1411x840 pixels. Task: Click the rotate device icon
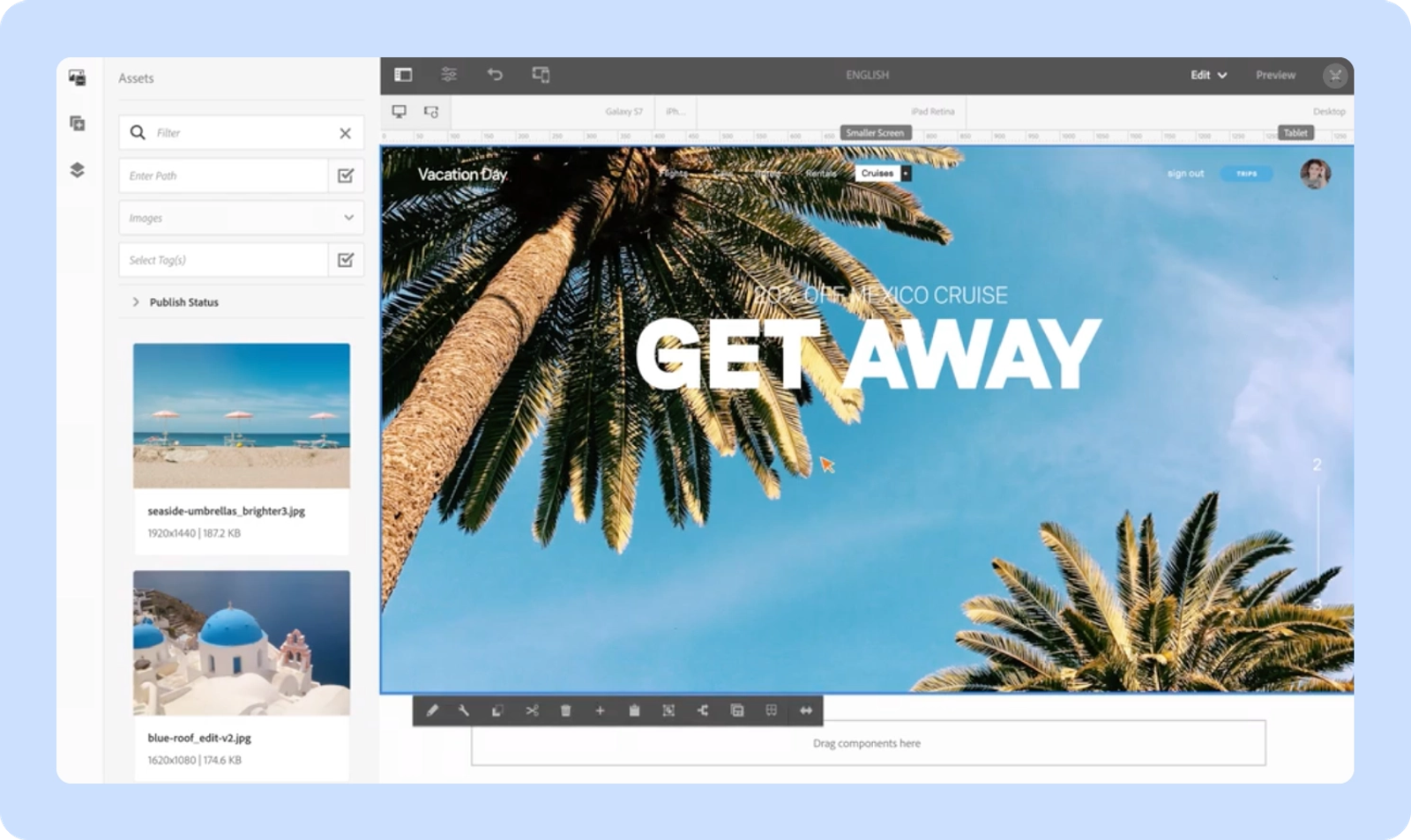tap(431, 112)
